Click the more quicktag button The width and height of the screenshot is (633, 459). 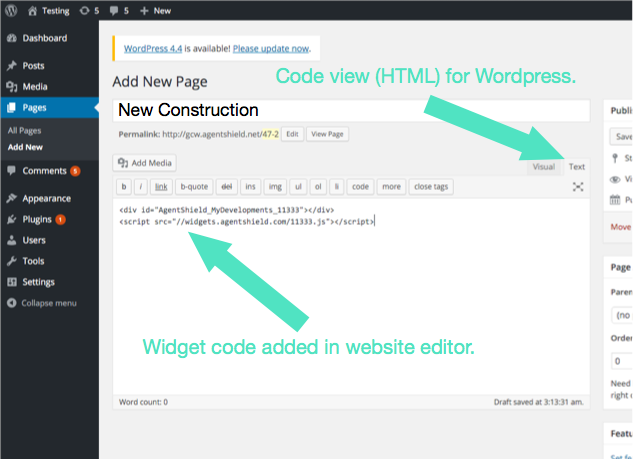pyautogui.click(x=391, y=187)
